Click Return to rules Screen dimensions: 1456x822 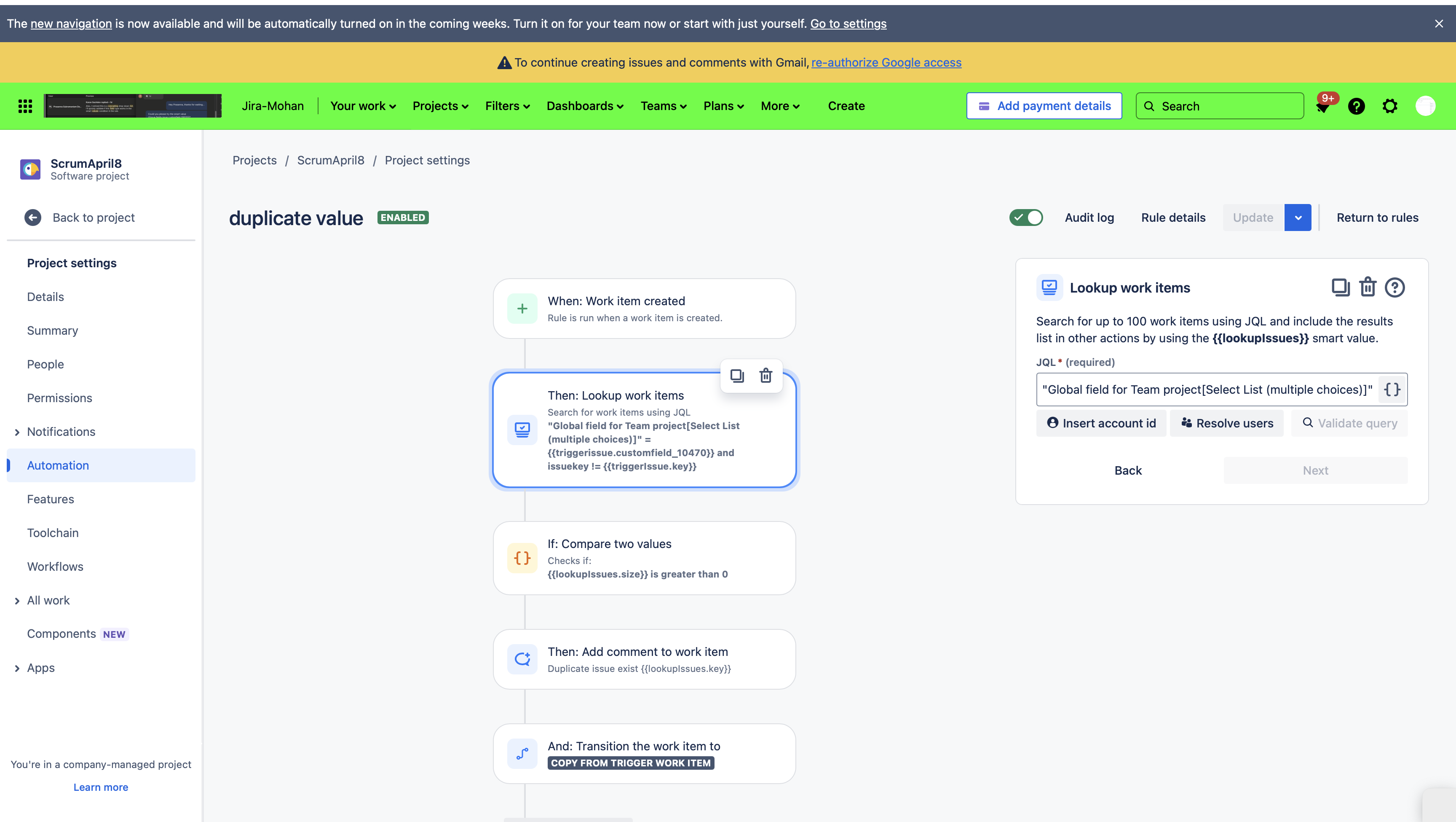click(x=1377, y=217)
